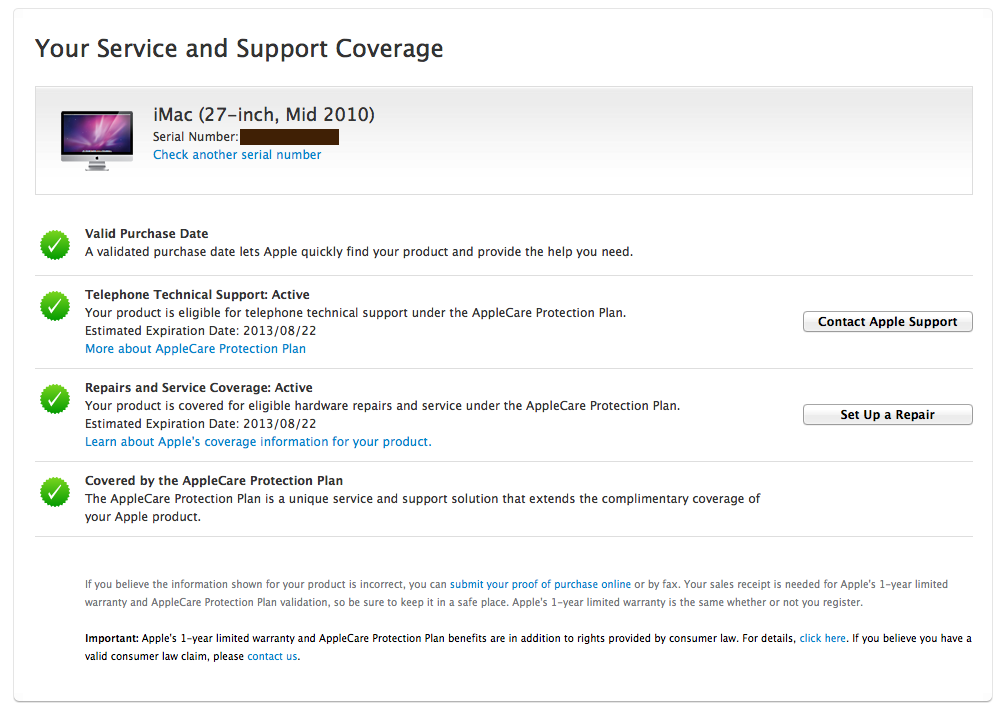1003x707 pixels.
Task: Open More about AppleCare Protection Plan link
Action: (195, 349)
